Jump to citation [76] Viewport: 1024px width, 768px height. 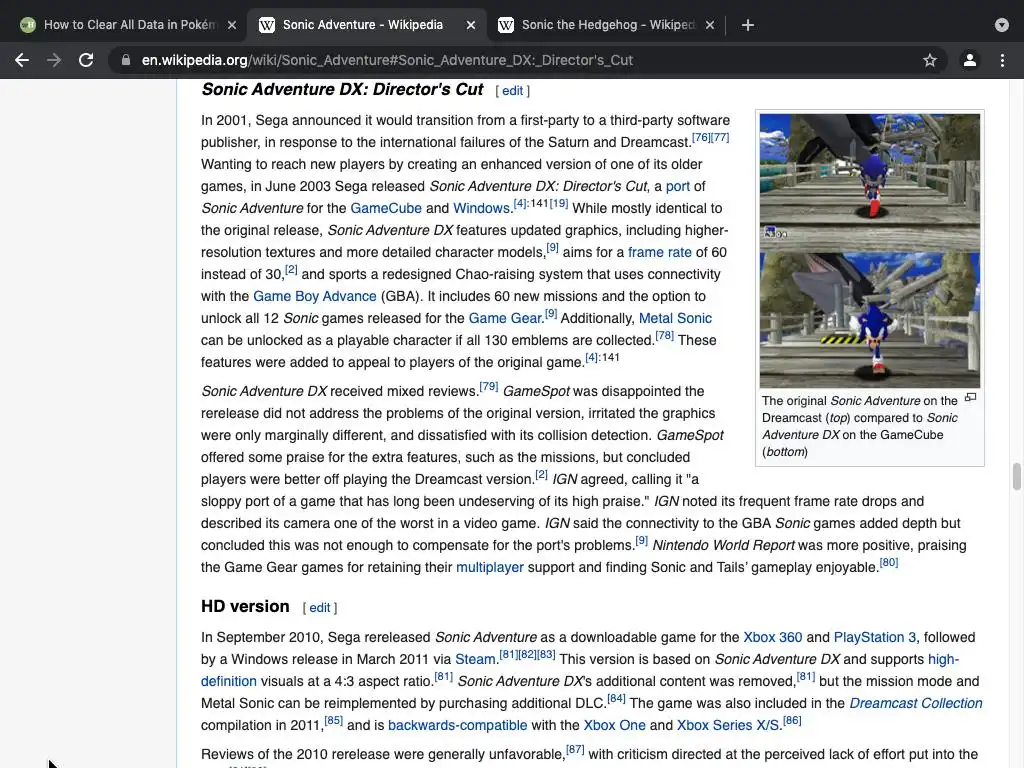pyautogui.click(x=701, y=137)
